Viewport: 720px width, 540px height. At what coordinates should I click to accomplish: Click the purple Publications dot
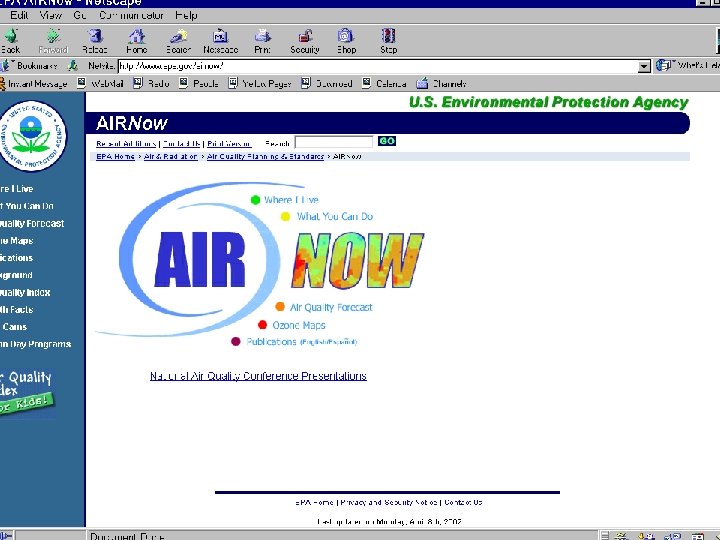pos(236,341)
